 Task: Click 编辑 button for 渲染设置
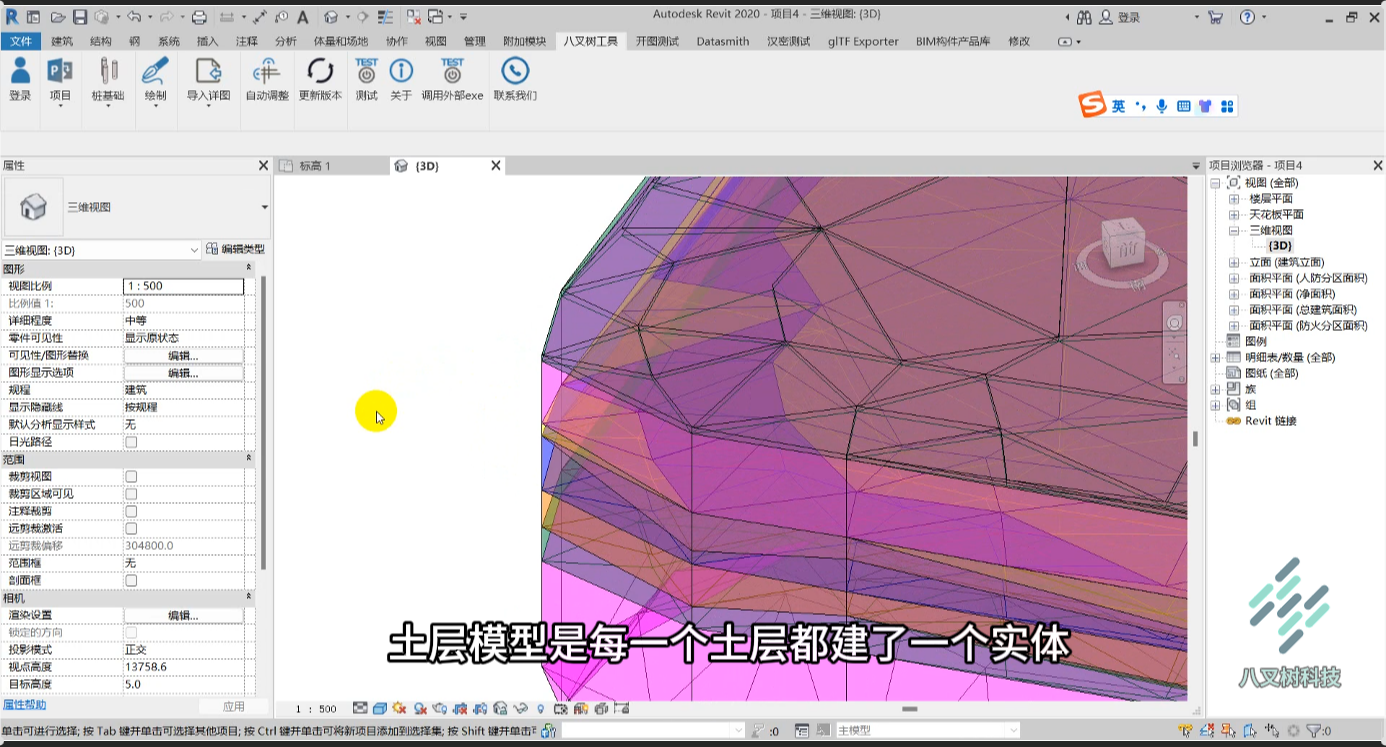click(183, 615)
